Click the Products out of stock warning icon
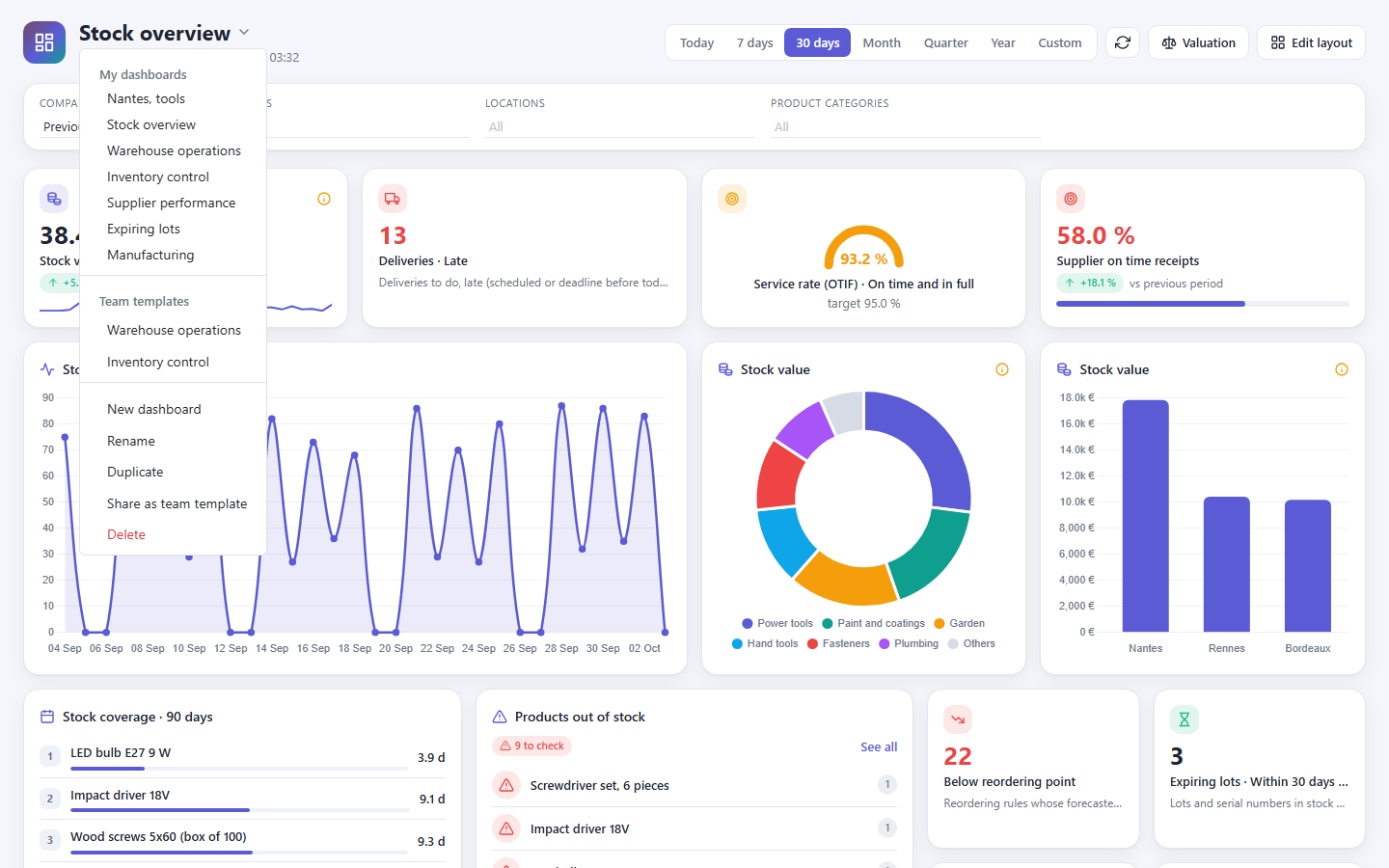 [x=500, y=717]
